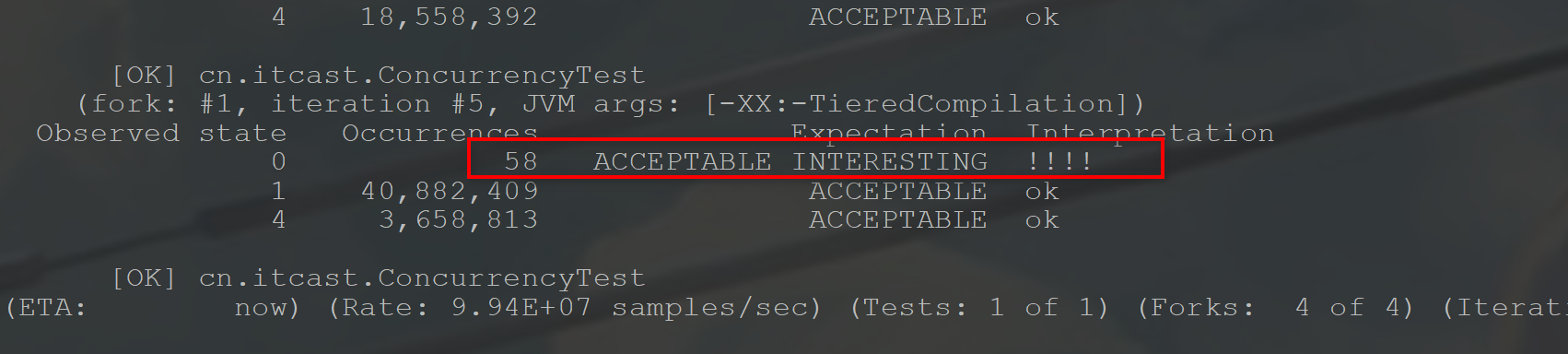Image resolution: width=1568 pixels, height=354 pixels.
Task: Click the 58 occurrences value
Action: pos(521,161)
